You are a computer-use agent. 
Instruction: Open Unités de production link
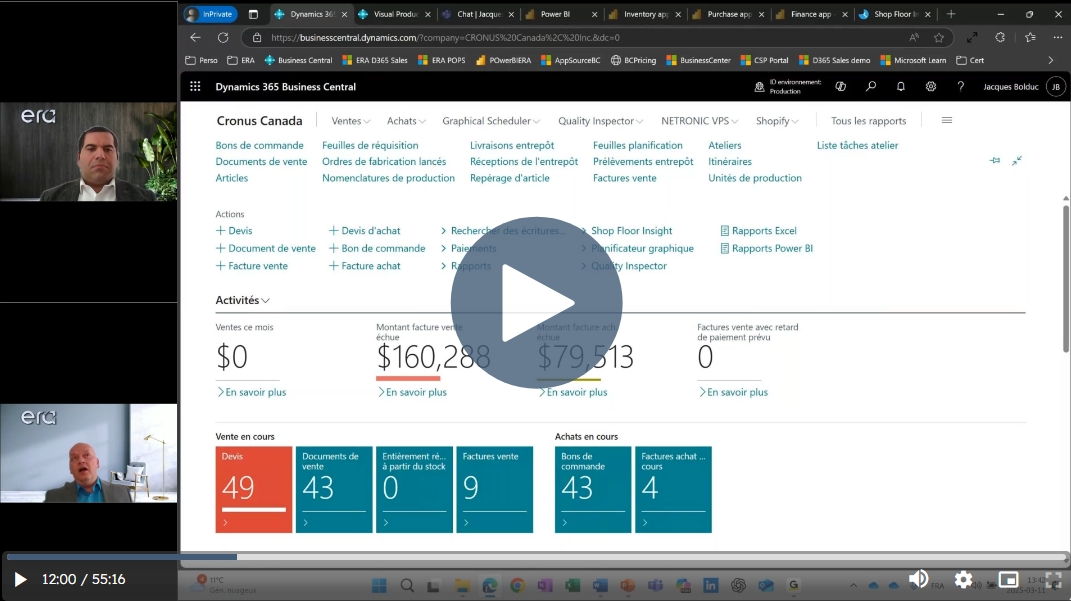point(755,178)
